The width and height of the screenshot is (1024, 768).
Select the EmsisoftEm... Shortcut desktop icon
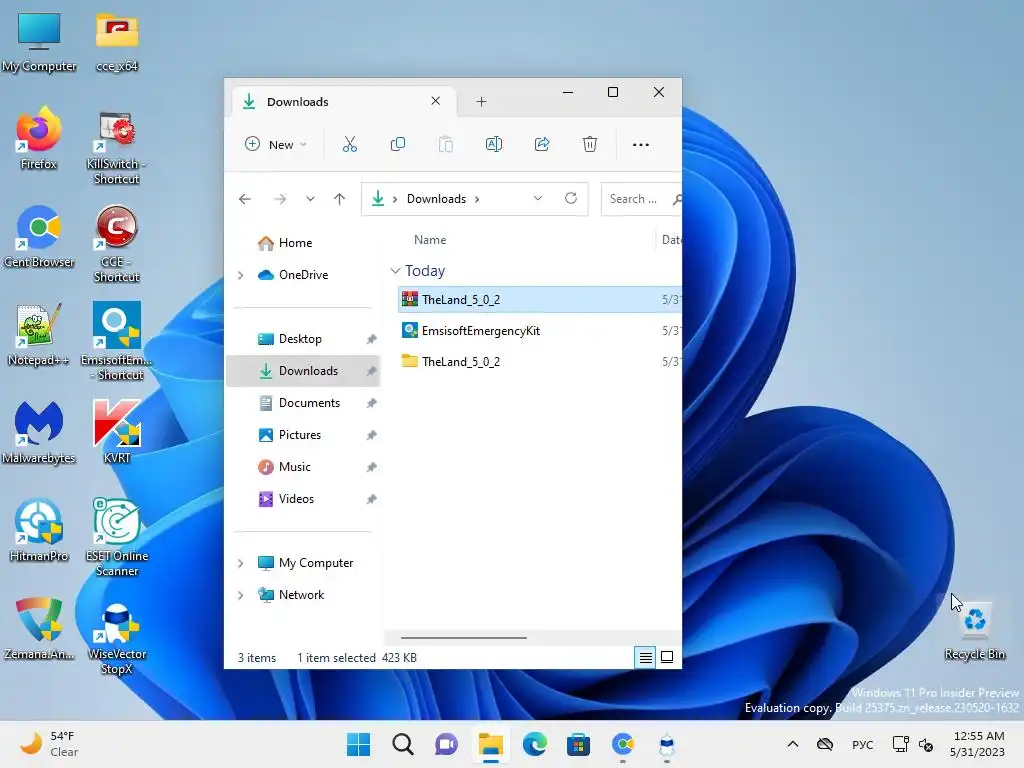pyautogui.click(x=117, y=342)
